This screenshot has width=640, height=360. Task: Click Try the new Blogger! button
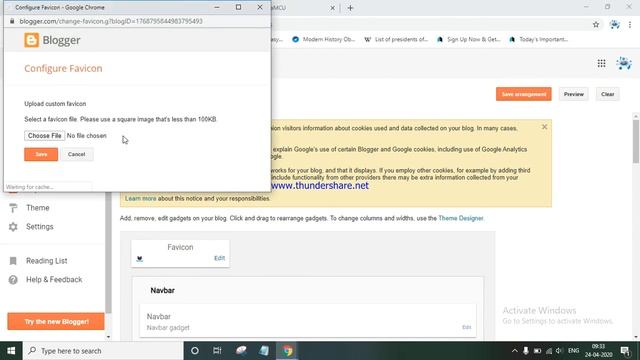click(56, 322)
